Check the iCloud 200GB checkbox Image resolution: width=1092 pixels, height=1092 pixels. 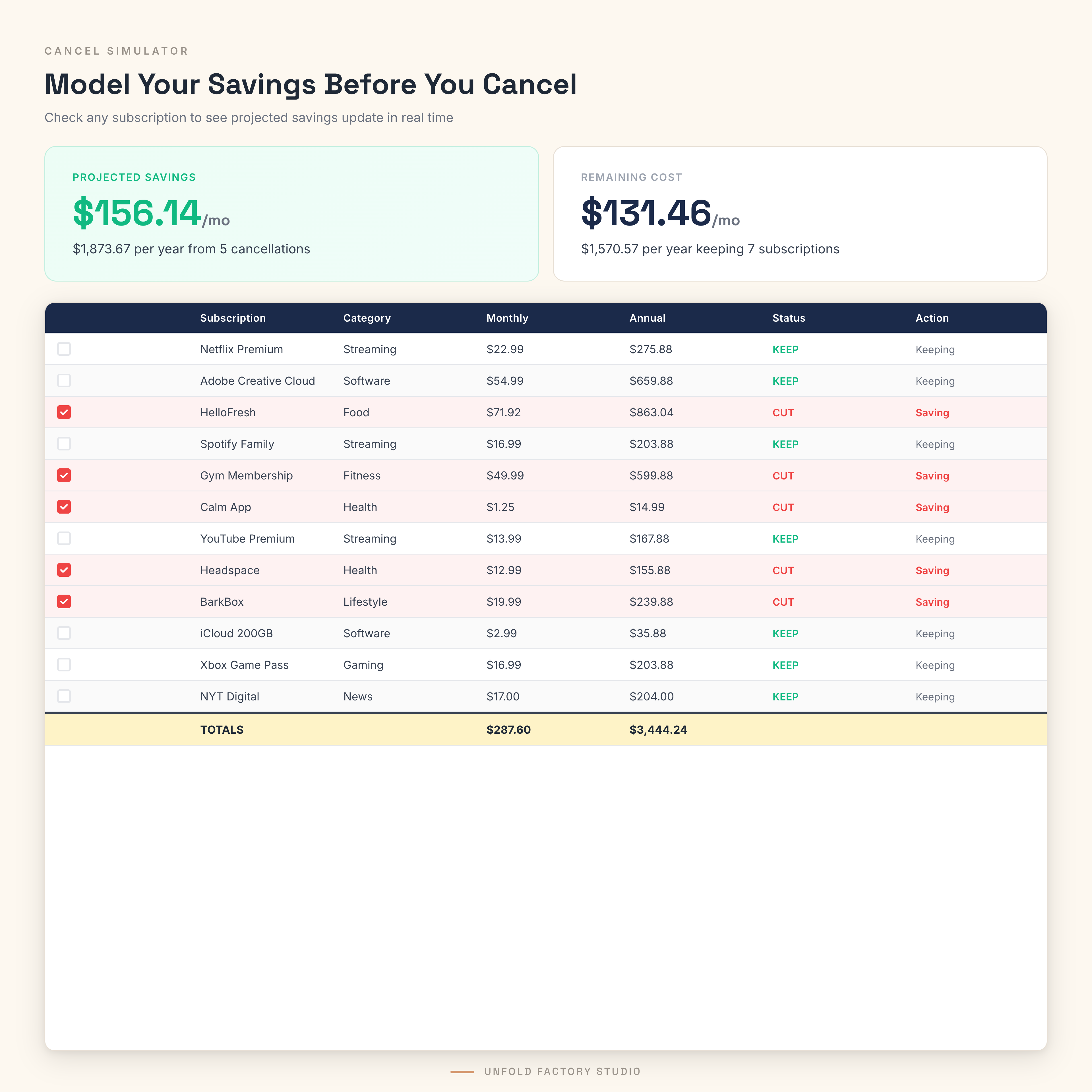(64, 633)
